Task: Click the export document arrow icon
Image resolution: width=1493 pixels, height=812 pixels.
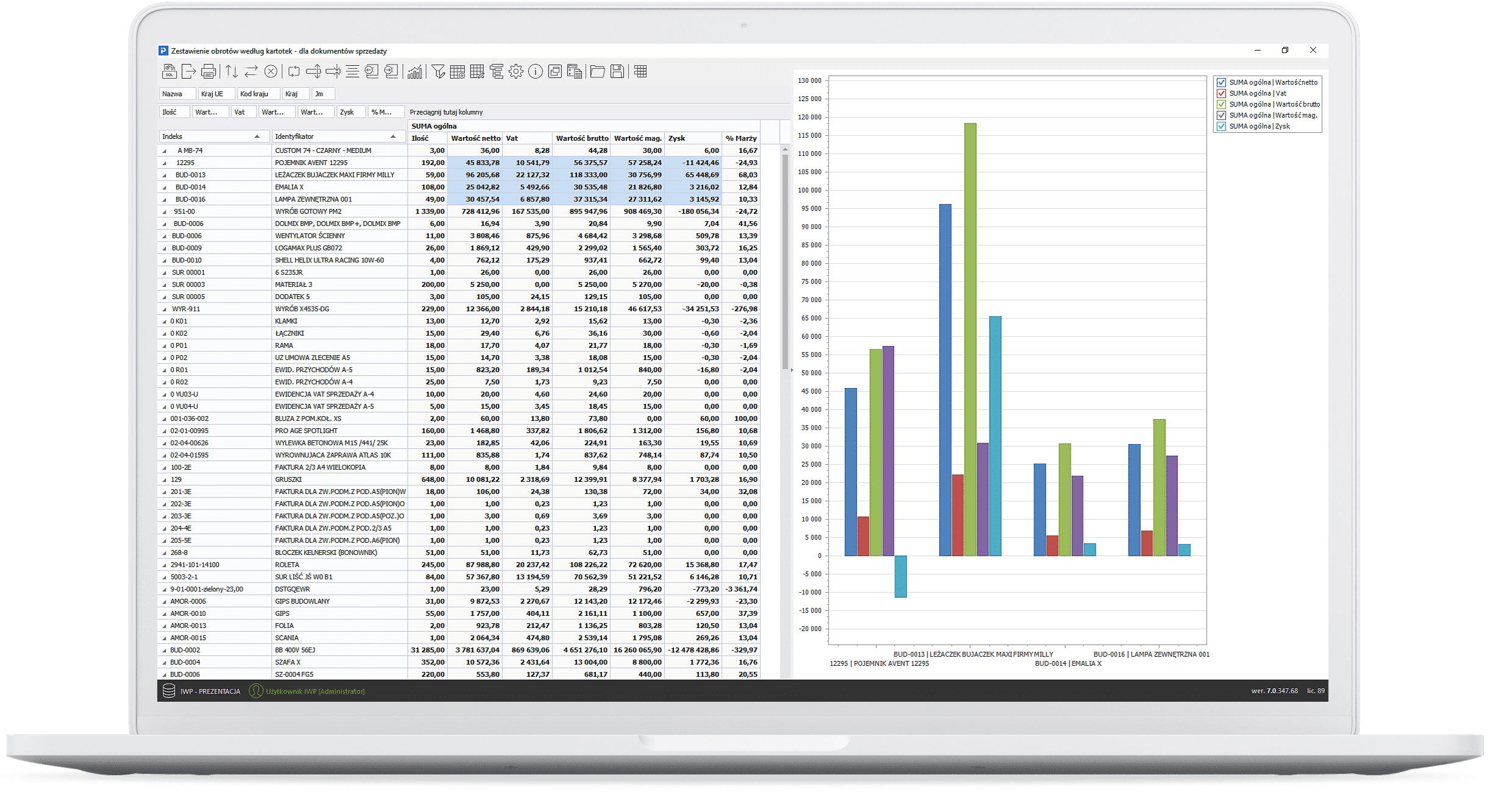Action: coord(189,72)
